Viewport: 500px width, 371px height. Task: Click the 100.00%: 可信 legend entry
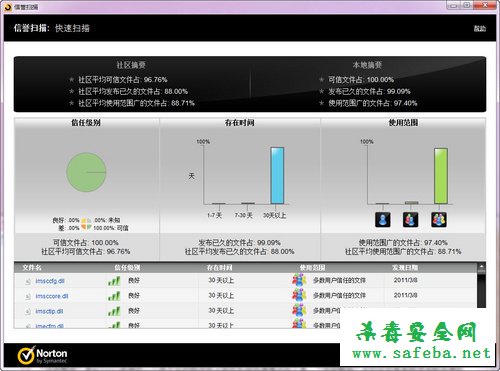click(111, 228)
